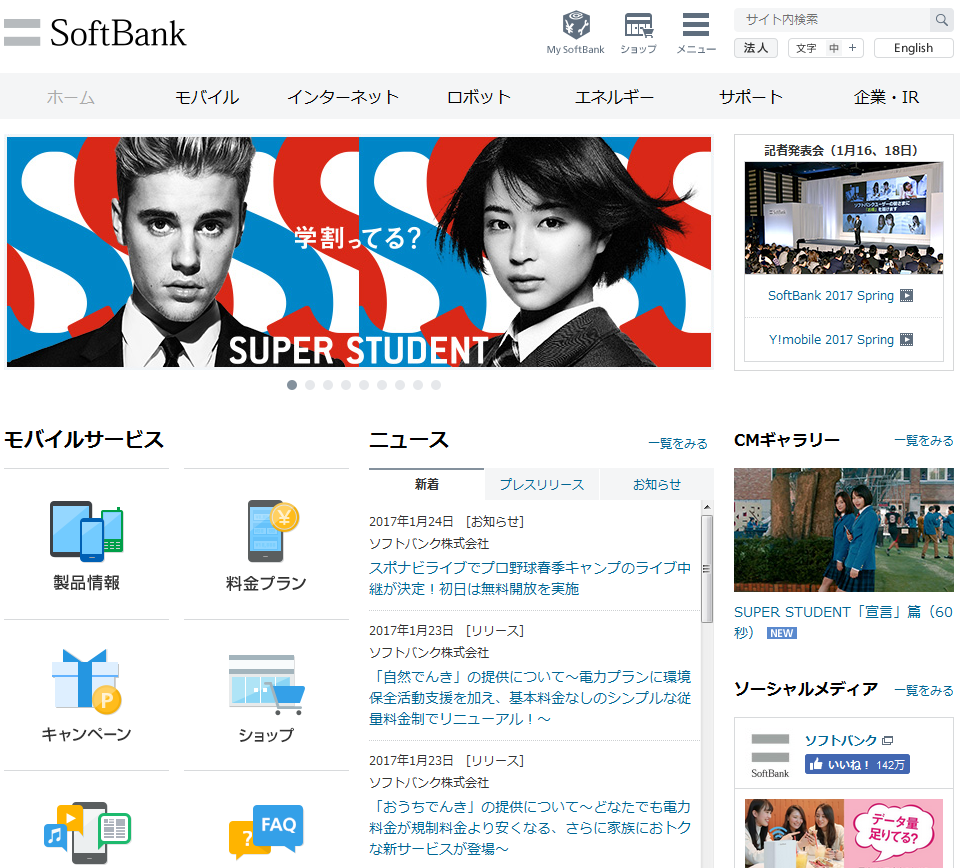
Task: Open 製品情報 devices icon
Action: tap(86, 531)
